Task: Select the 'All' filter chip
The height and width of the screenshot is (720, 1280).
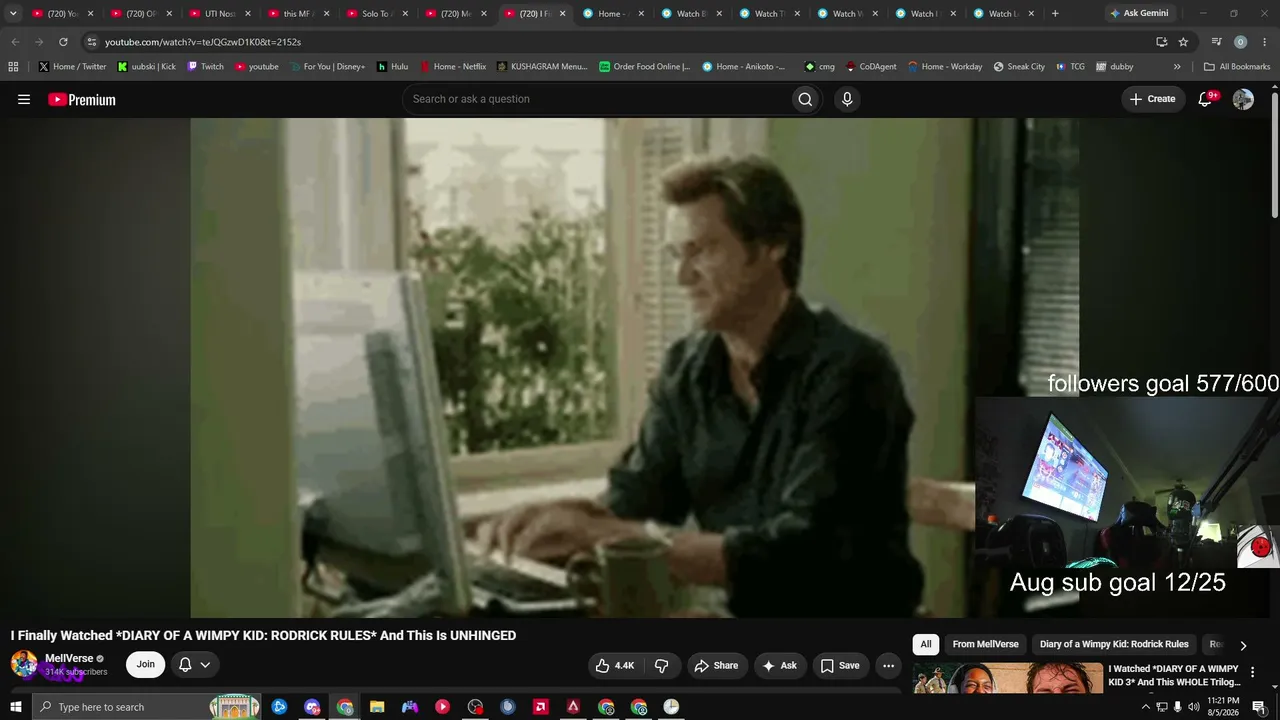Action: point(926,645)
